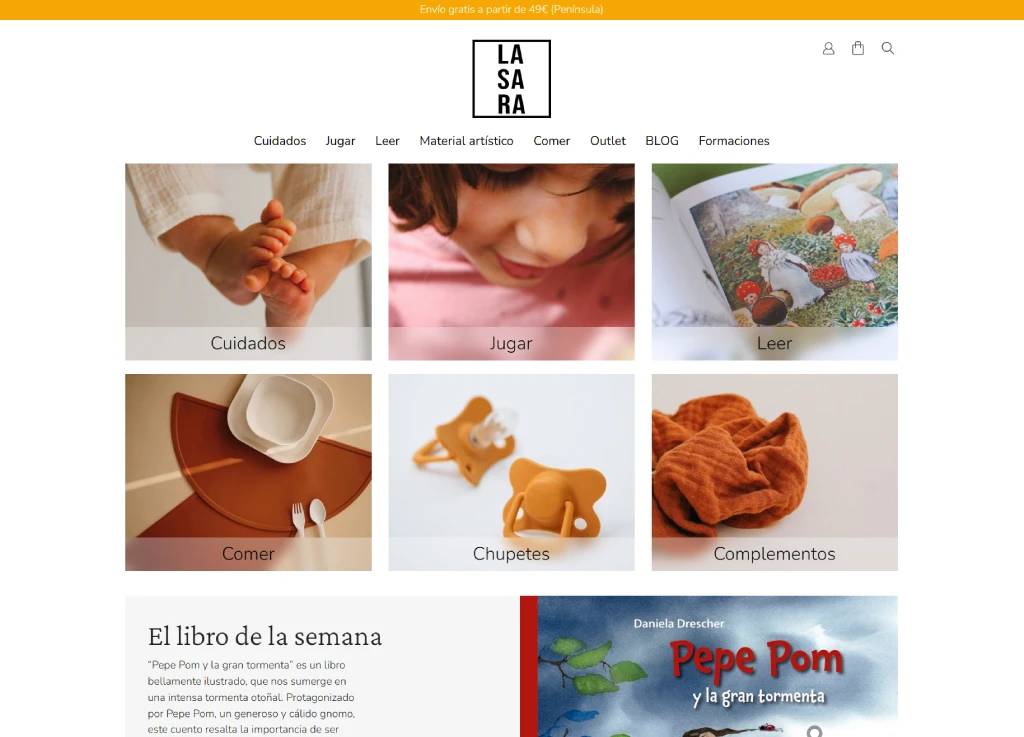Choose the Comer placemat category tile
The image size is (1024, 737).
248,473
